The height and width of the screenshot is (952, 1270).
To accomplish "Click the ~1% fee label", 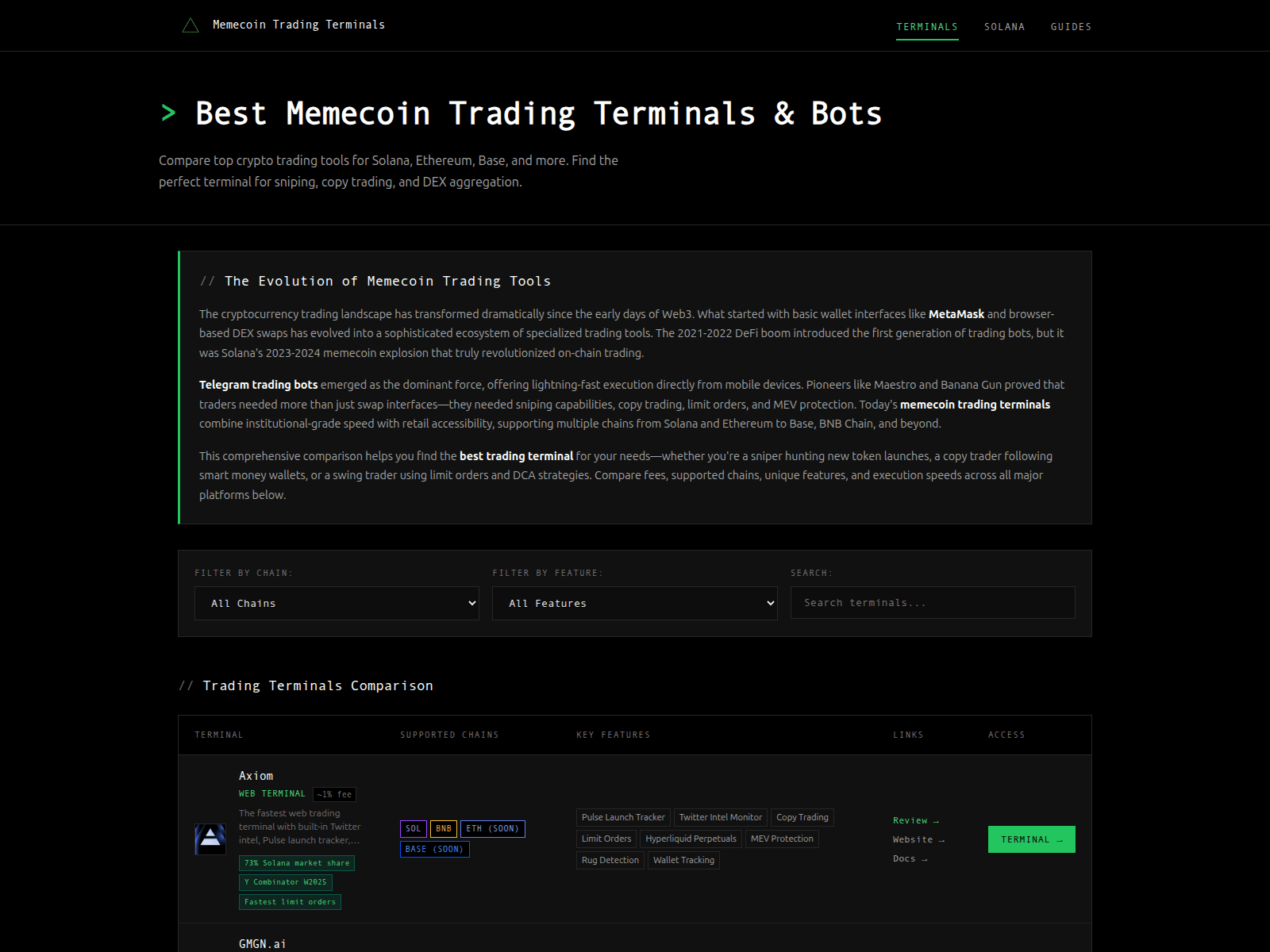I will [x=334, y=794].
